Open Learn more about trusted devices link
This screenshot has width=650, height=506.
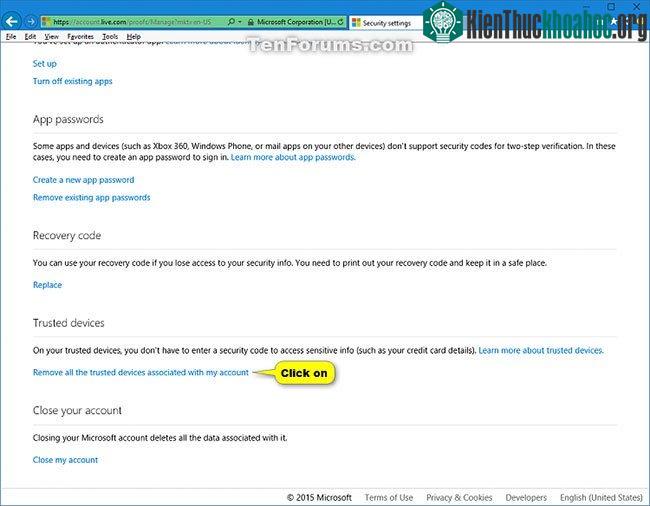pos(541,350)
